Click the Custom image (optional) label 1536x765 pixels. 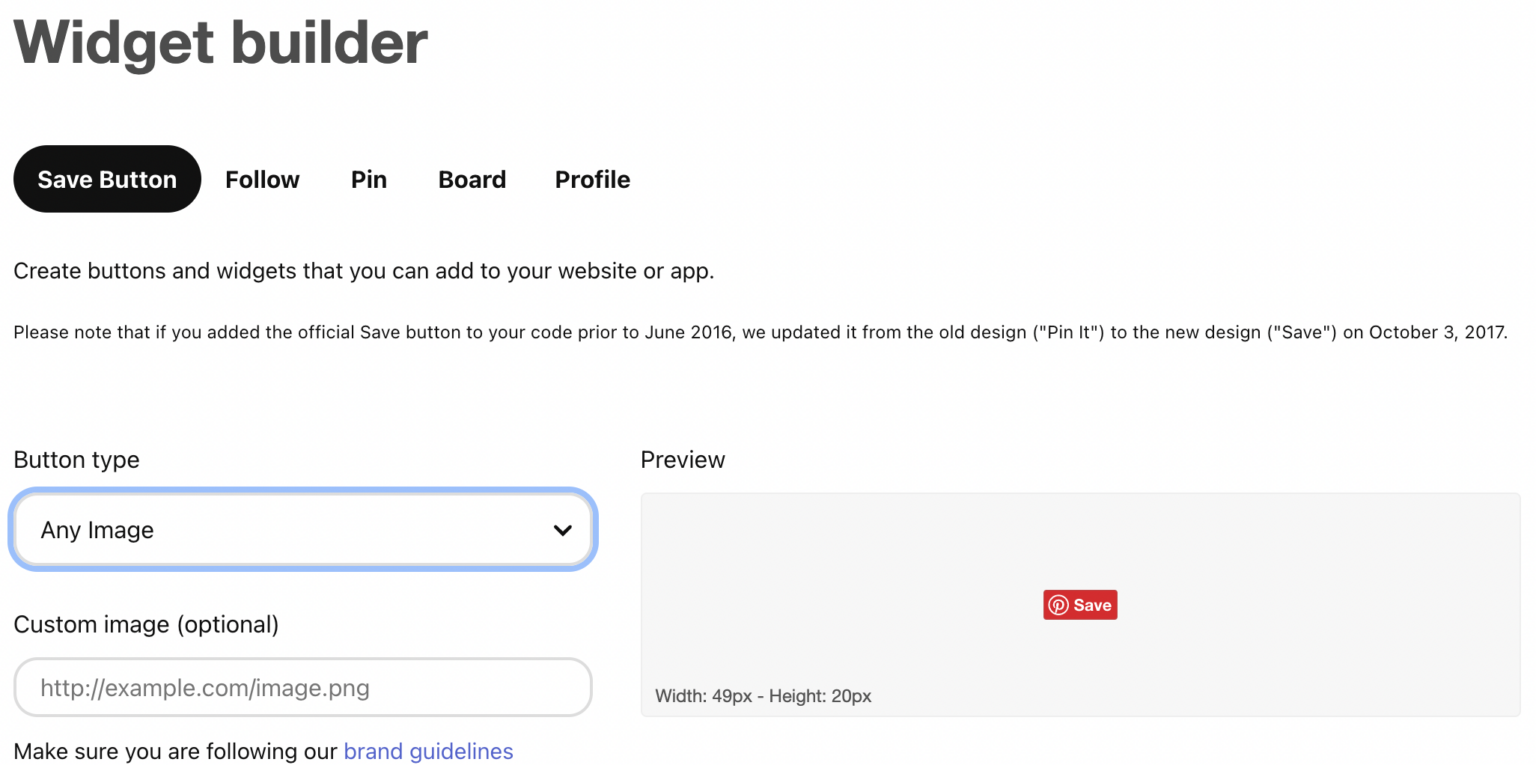coord(145,624)
